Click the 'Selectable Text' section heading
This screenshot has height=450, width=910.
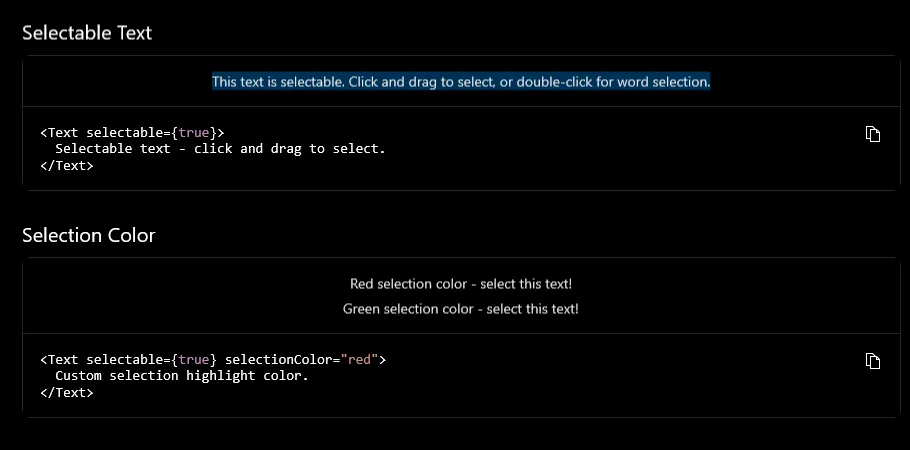[87, 32]
